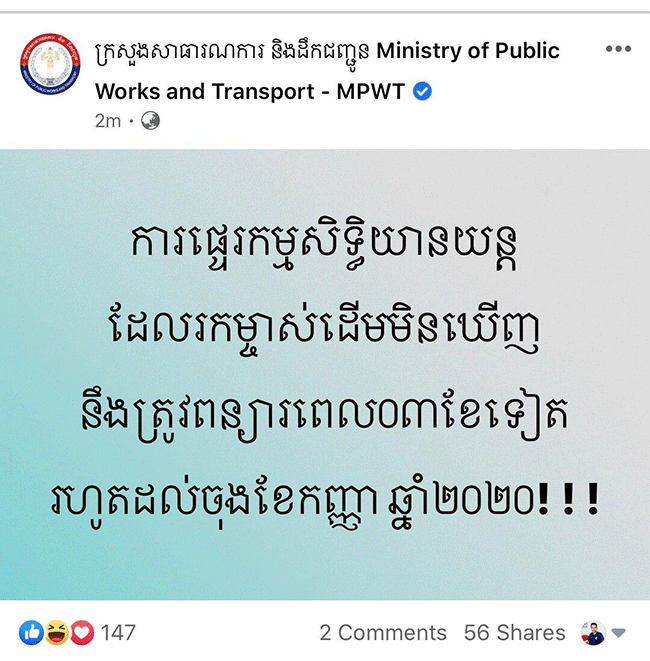
Task: Click 'Works and Transport - MPWT' title text
Action: click(x=250, y=91)
